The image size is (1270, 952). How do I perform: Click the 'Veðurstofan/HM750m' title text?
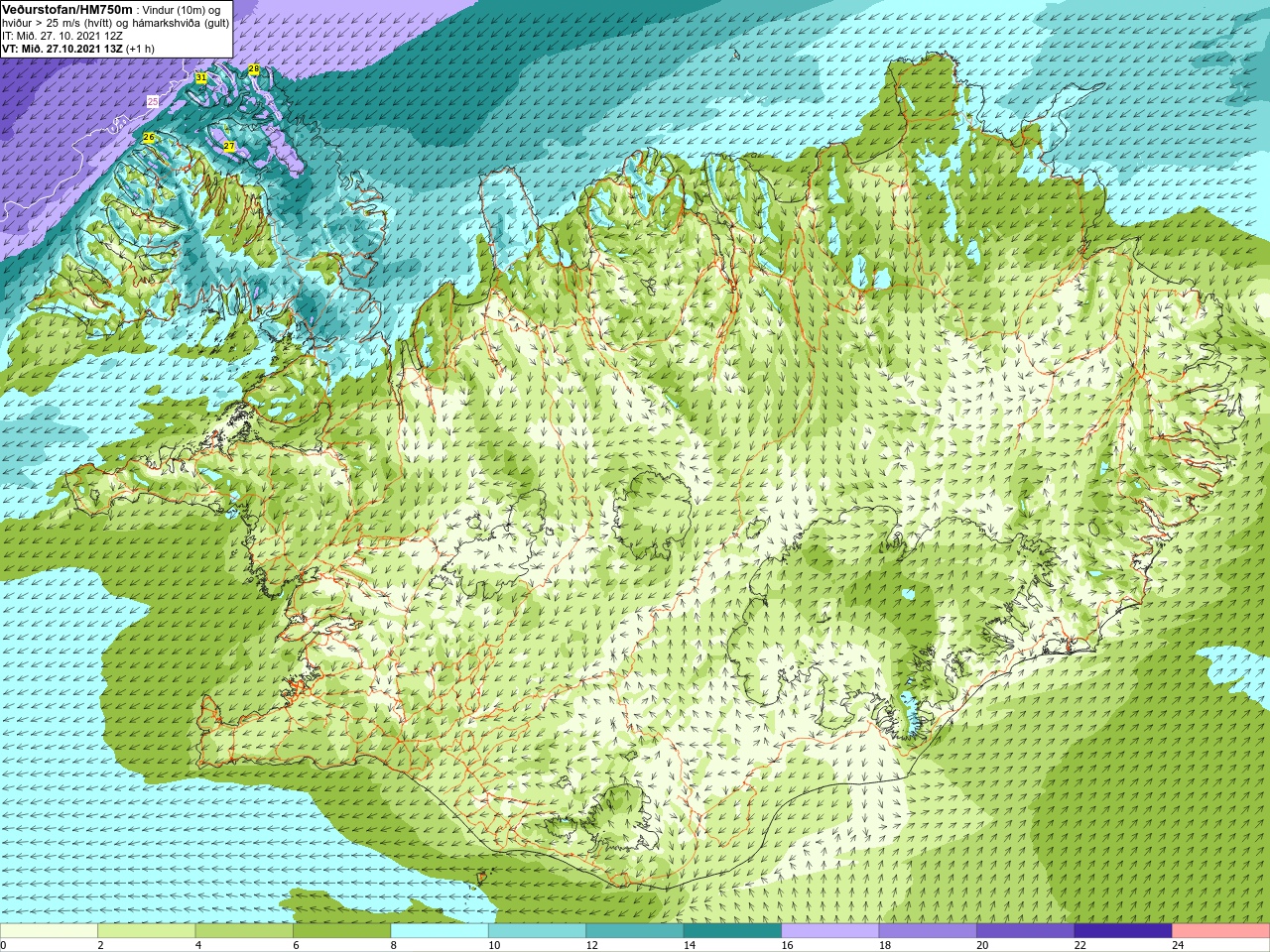(x=67, y=9)
